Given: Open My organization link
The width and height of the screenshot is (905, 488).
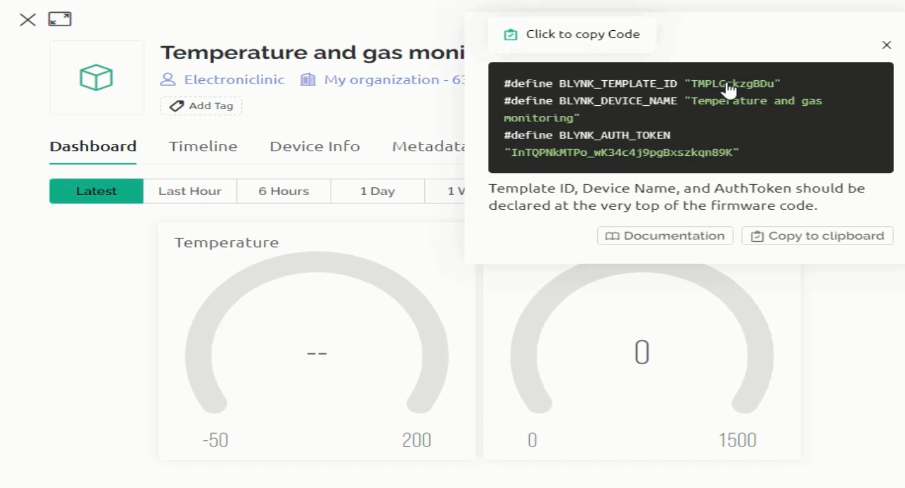Looking at the screenshot, I should pos(394,80).
